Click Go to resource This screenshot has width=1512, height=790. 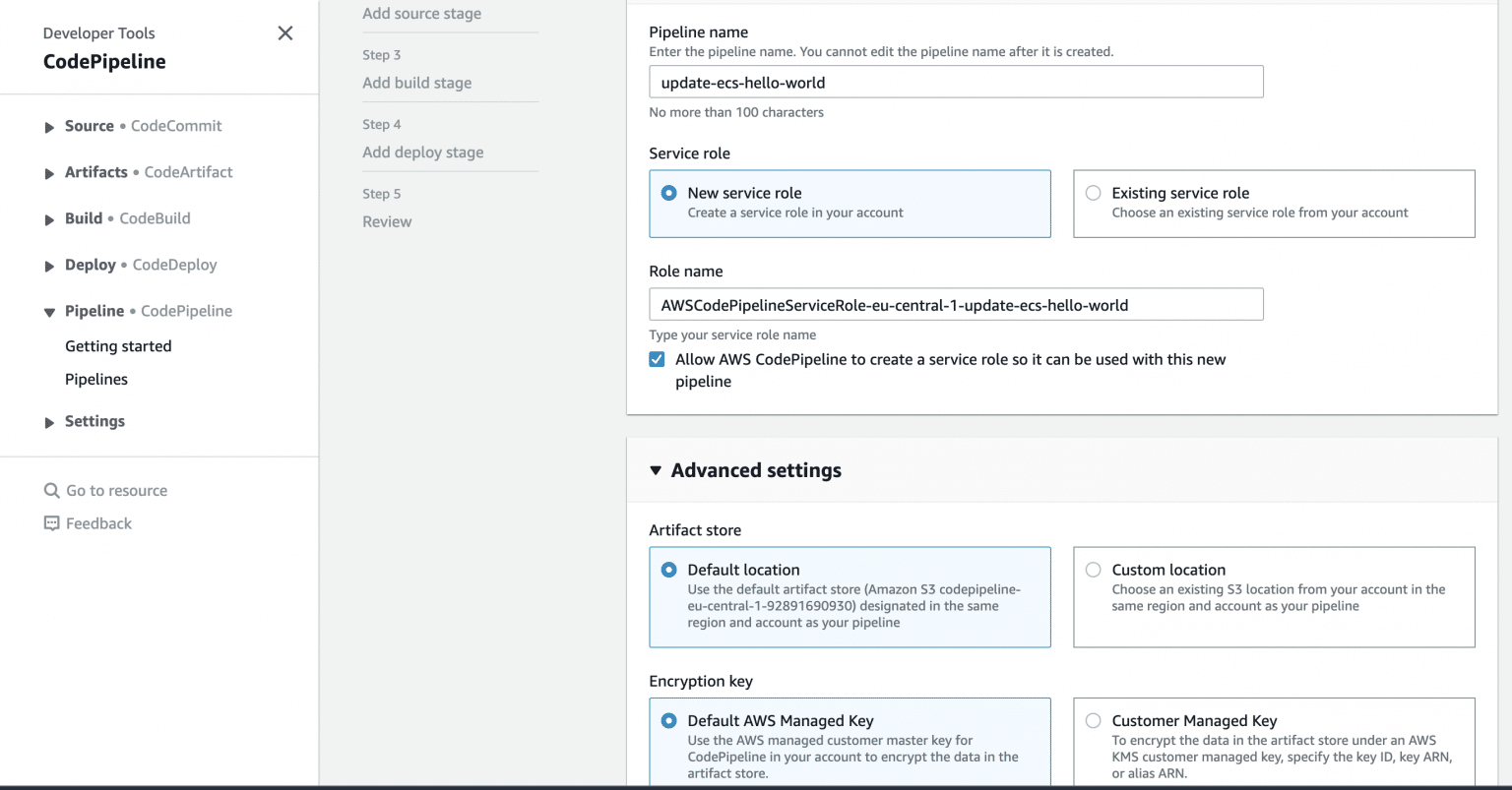point(116,490)
